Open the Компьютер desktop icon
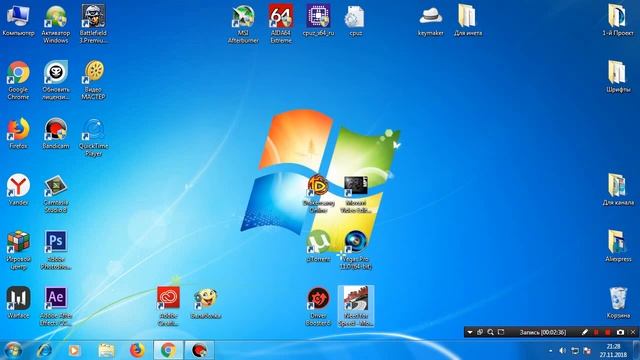This screenshot has width=640, height=360. pyautogui.click(x=18, y=20)
